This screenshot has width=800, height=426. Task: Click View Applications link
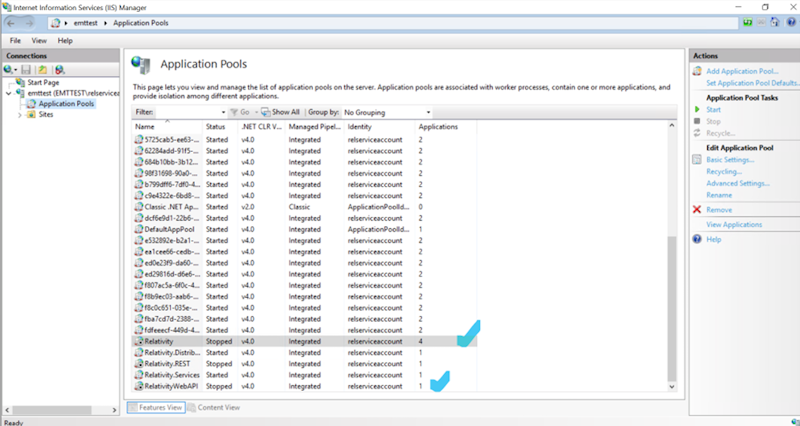(734, 224)
